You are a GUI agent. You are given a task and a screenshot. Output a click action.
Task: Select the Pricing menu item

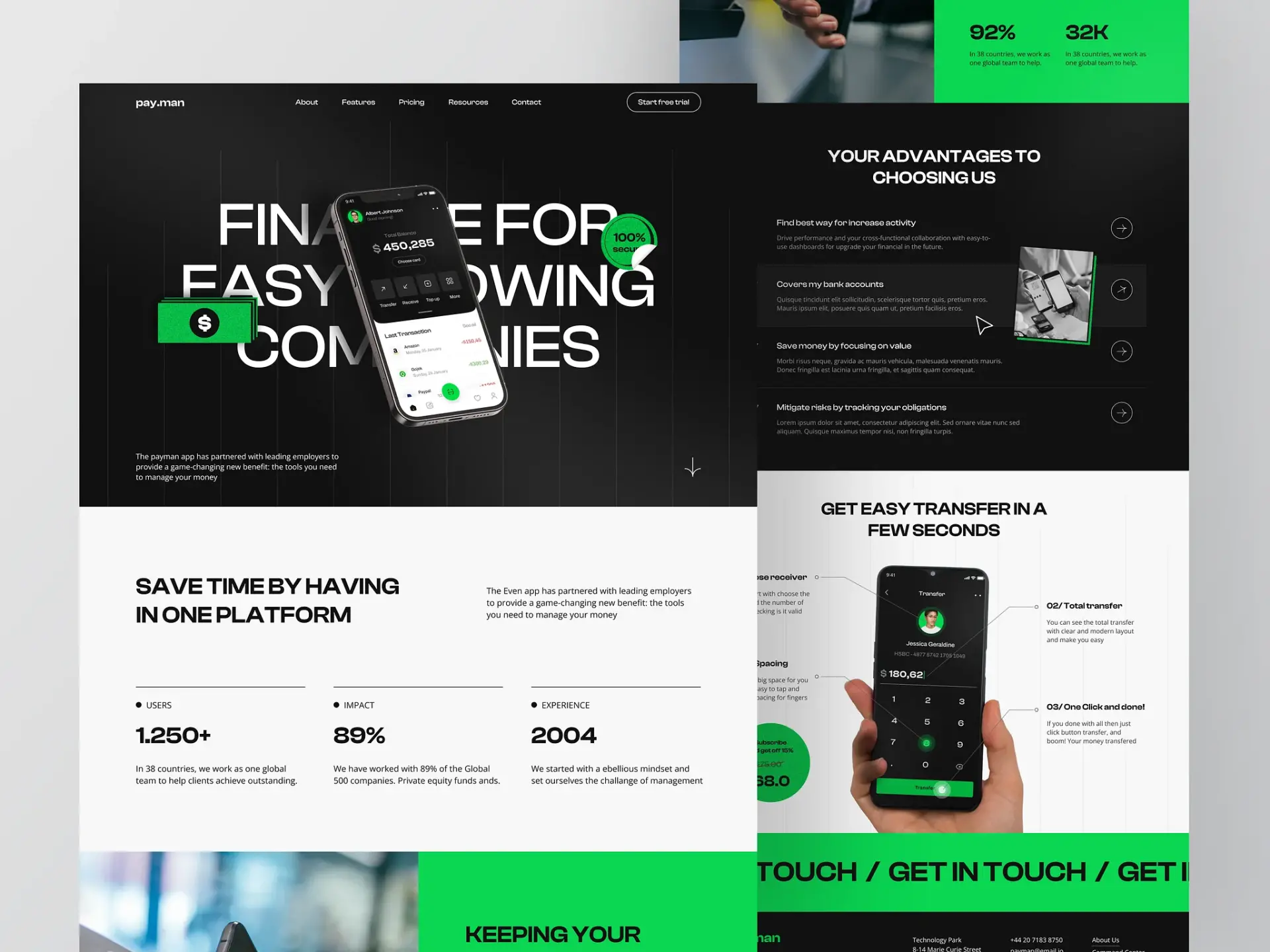point(411,102)
